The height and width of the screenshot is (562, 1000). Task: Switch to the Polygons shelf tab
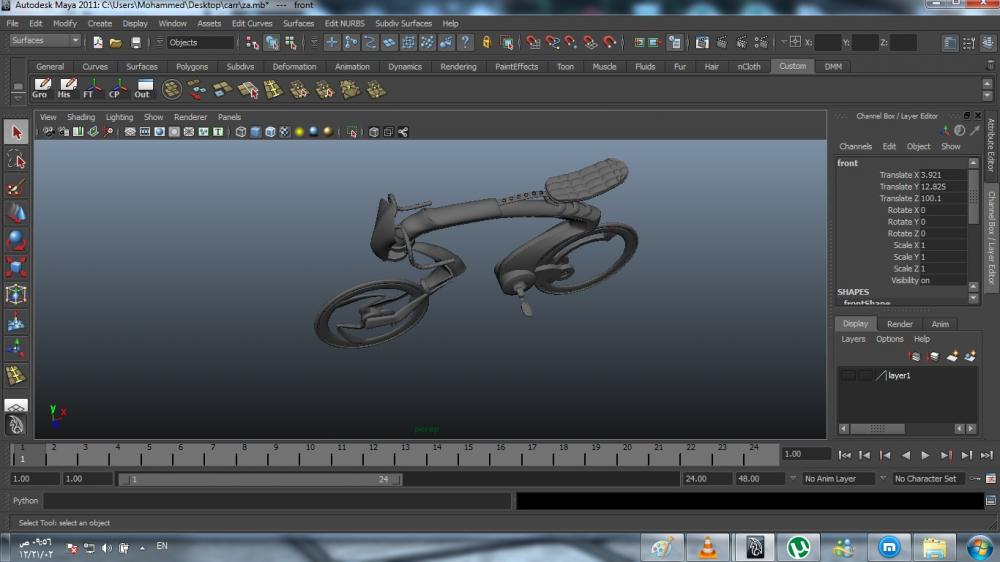tap(192, 67)
